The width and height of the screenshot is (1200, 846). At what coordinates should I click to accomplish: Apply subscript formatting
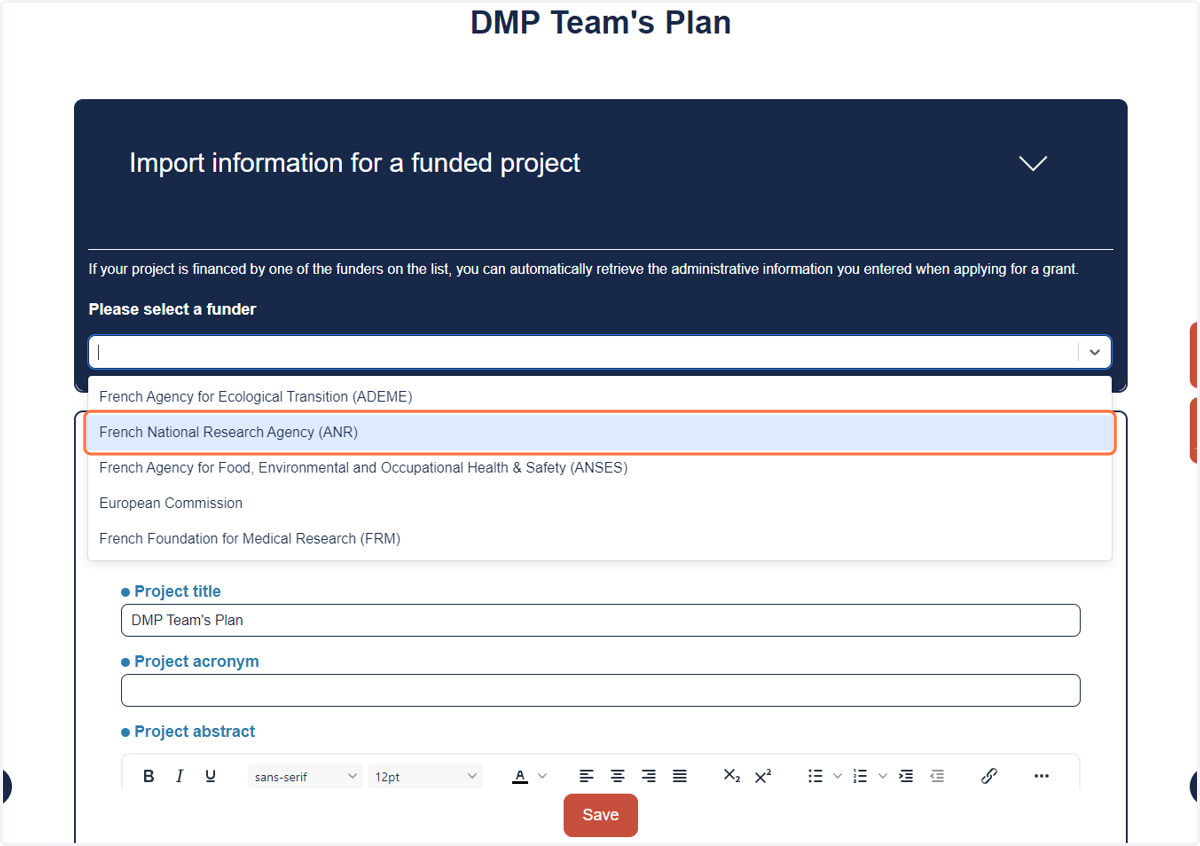pos(732,776)
